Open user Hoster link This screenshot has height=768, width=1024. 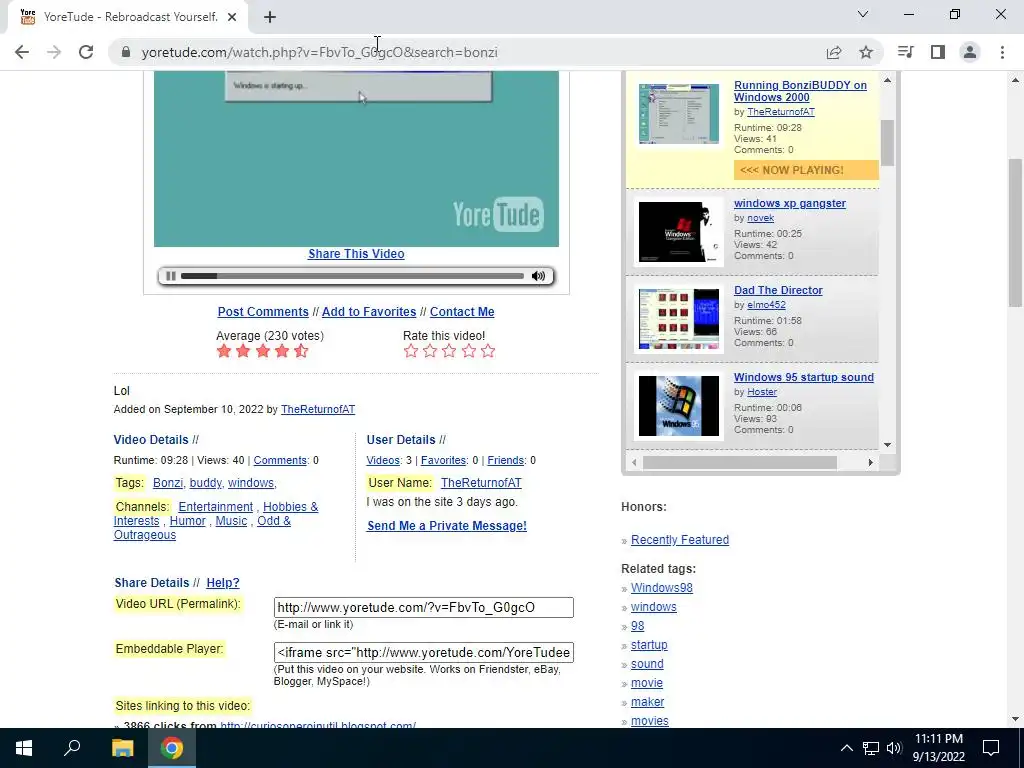[x=761, y=392]
